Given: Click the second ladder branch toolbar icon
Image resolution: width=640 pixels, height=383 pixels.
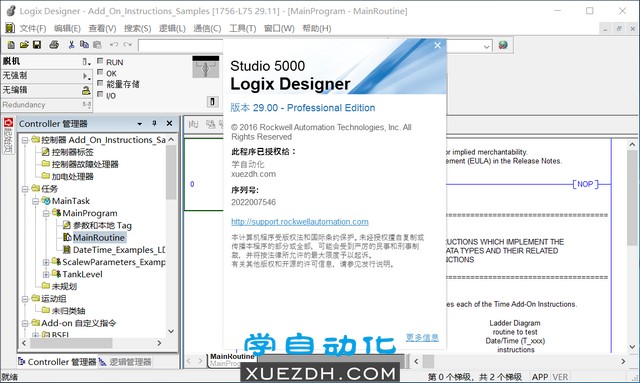Looking at the screenshot, I should click(x=211, y=124).
